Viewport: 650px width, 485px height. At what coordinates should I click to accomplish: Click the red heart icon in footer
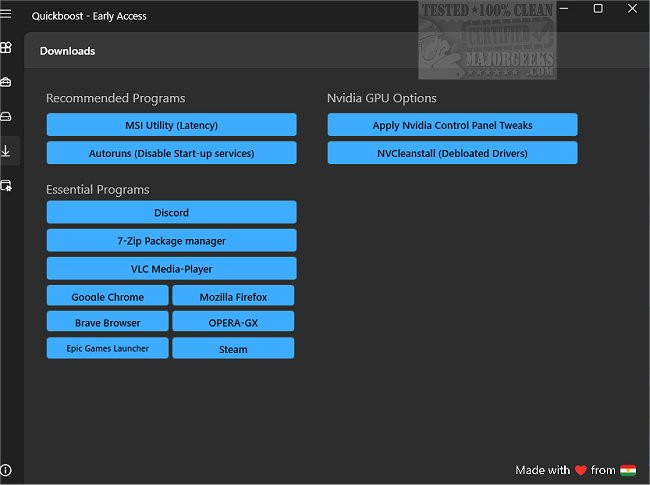[x=581, y=470]
